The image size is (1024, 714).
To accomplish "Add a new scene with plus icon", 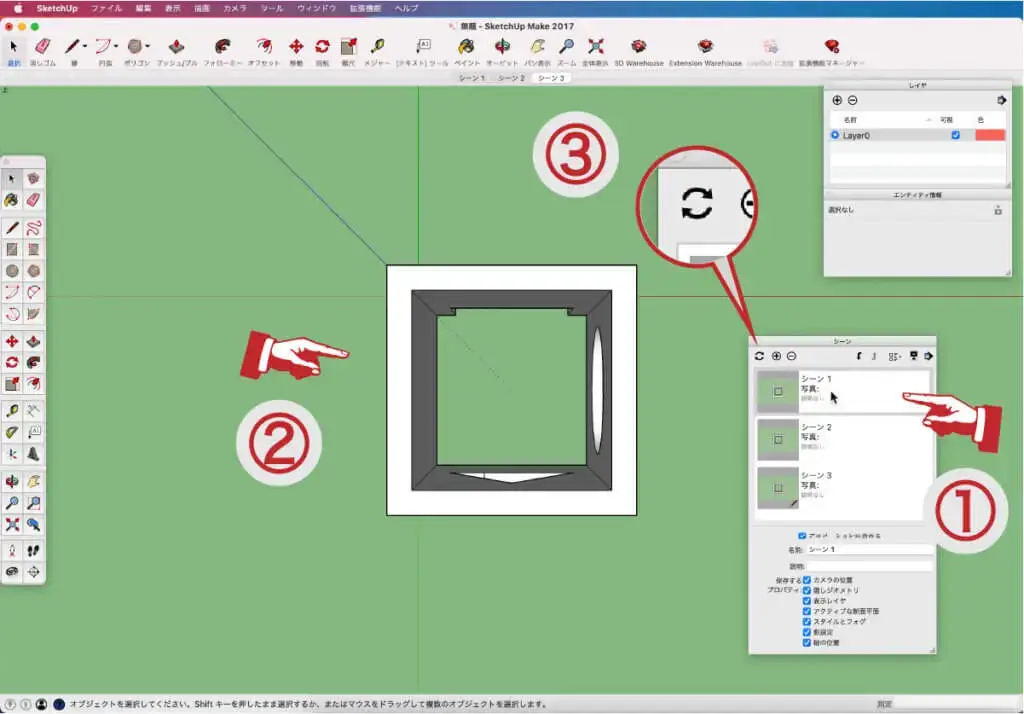I will [776, 356].
